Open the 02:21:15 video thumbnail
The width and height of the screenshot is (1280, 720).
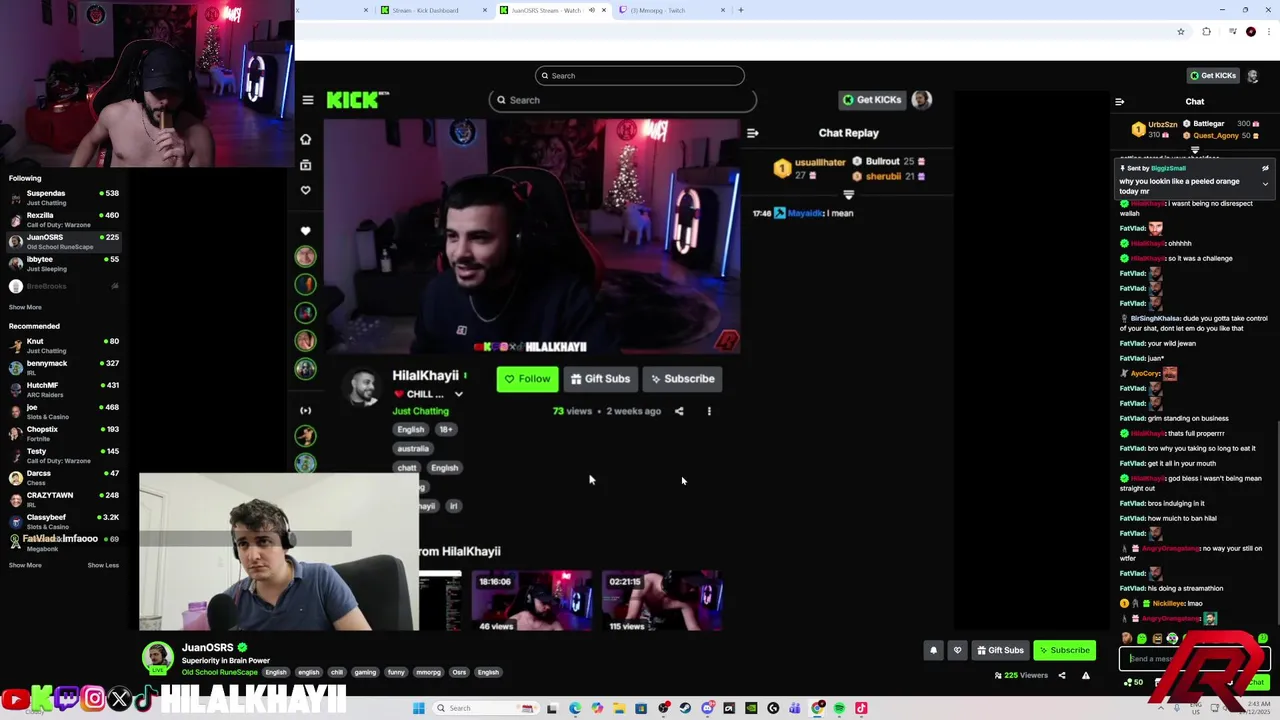(661, 601)
